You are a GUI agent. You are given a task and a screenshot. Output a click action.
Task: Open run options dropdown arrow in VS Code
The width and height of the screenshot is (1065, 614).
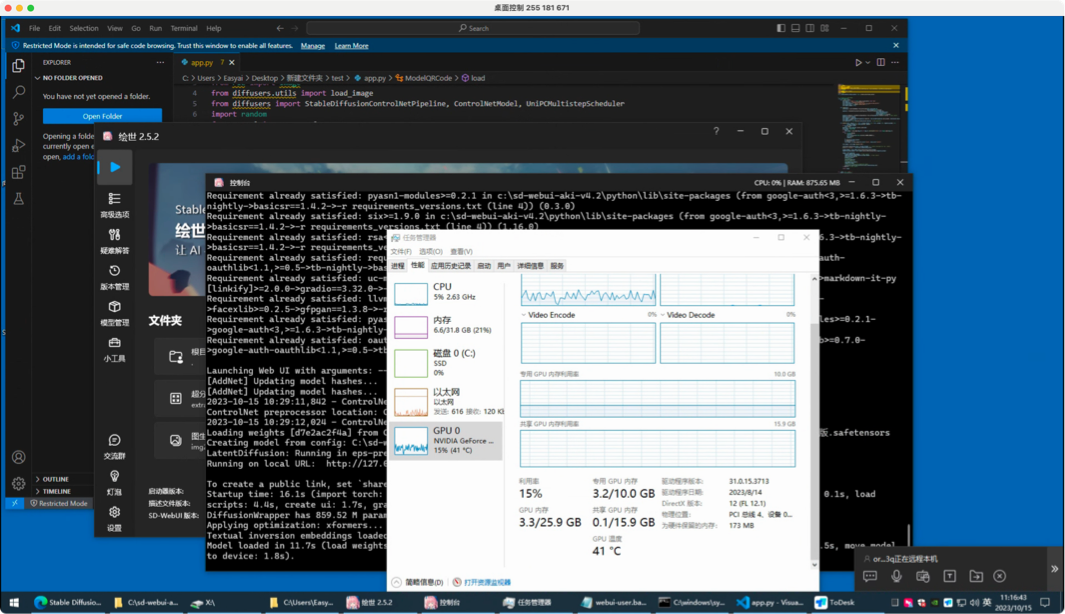(x=868, y=62)
